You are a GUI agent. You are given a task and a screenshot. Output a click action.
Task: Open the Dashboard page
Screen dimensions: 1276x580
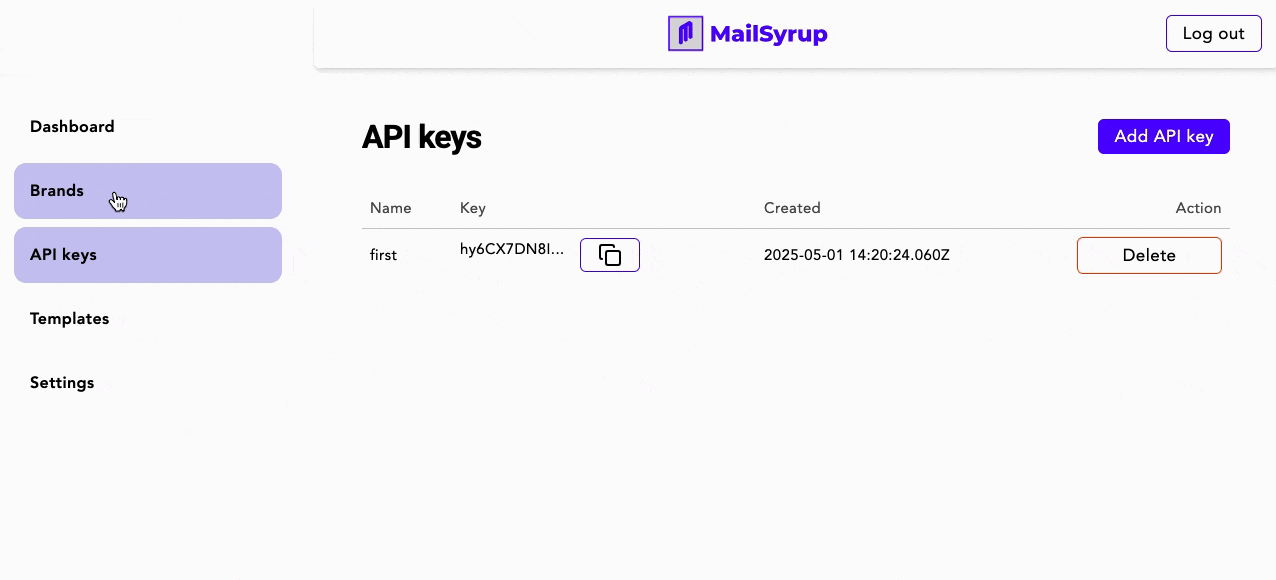[72, 127]
